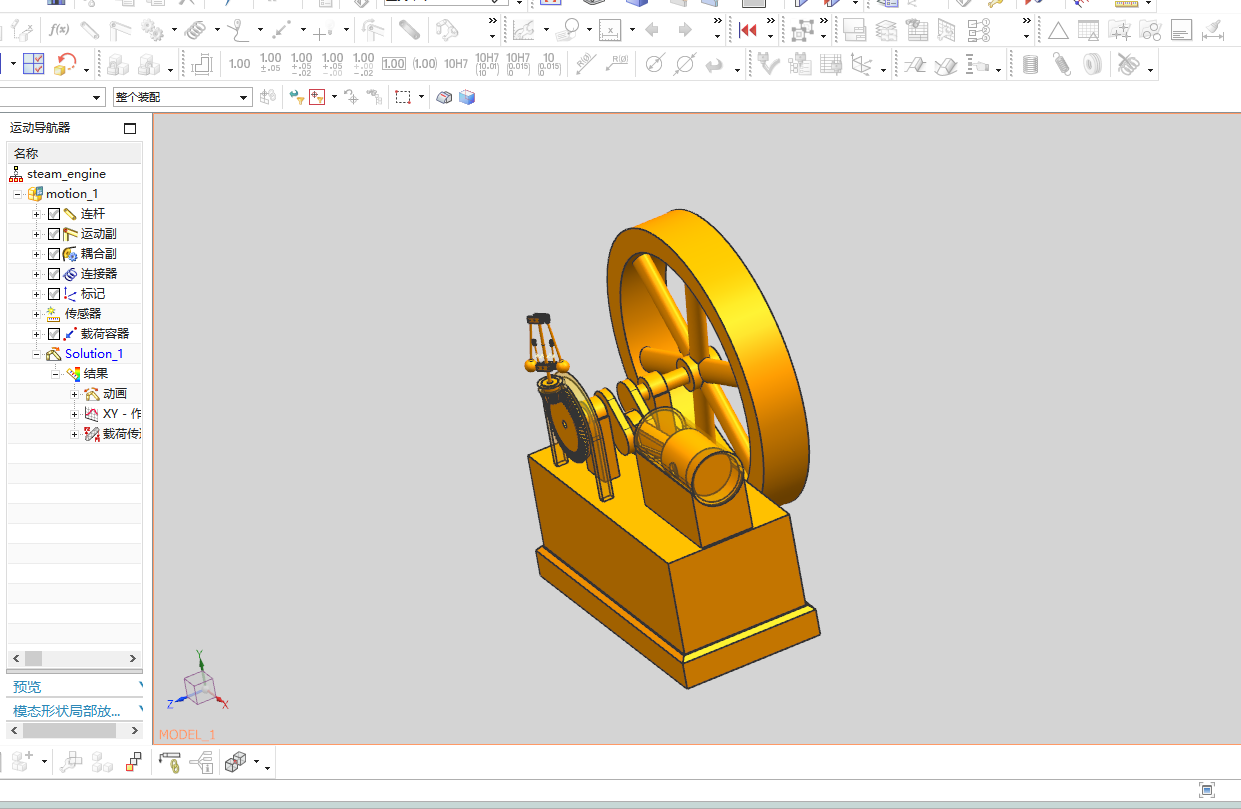
Task: Click the red-boxed snap filter icon
Action: click(318, 97)
